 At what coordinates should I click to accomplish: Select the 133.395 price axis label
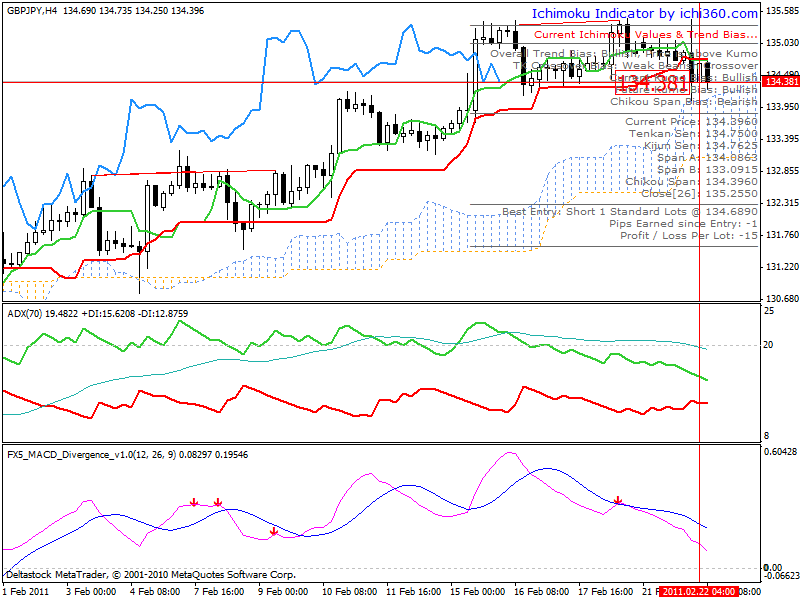click(782, 139)
